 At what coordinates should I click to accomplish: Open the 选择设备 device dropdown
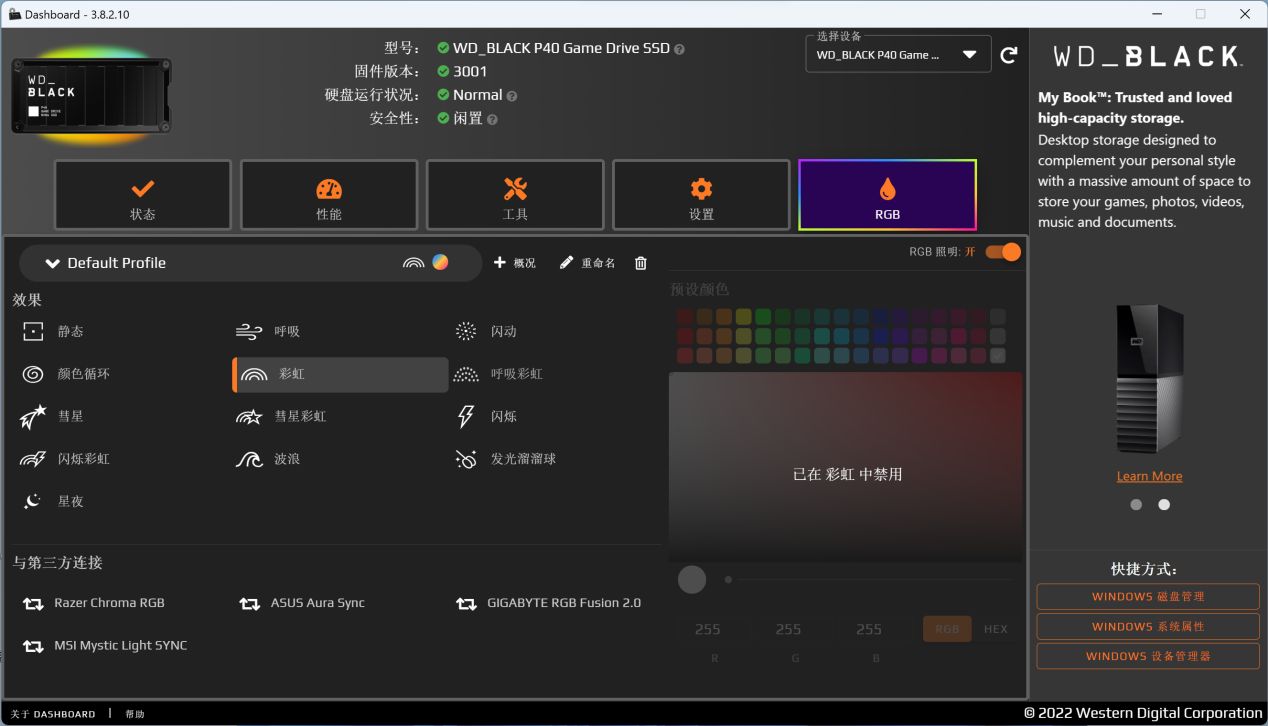click(898, 55)
